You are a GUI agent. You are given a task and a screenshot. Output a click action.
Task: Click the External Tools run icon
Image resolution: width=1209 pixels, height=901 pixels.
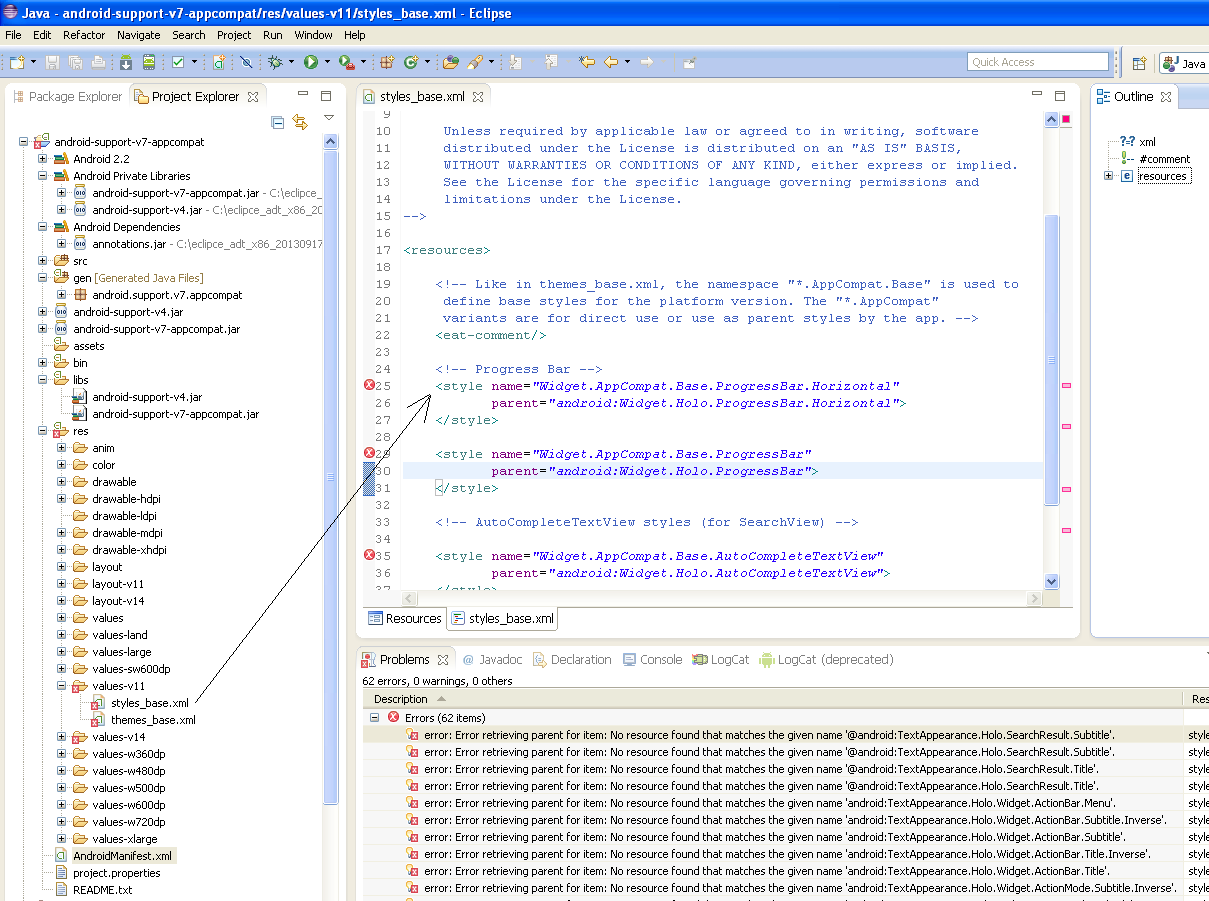(x=345, y=62)
